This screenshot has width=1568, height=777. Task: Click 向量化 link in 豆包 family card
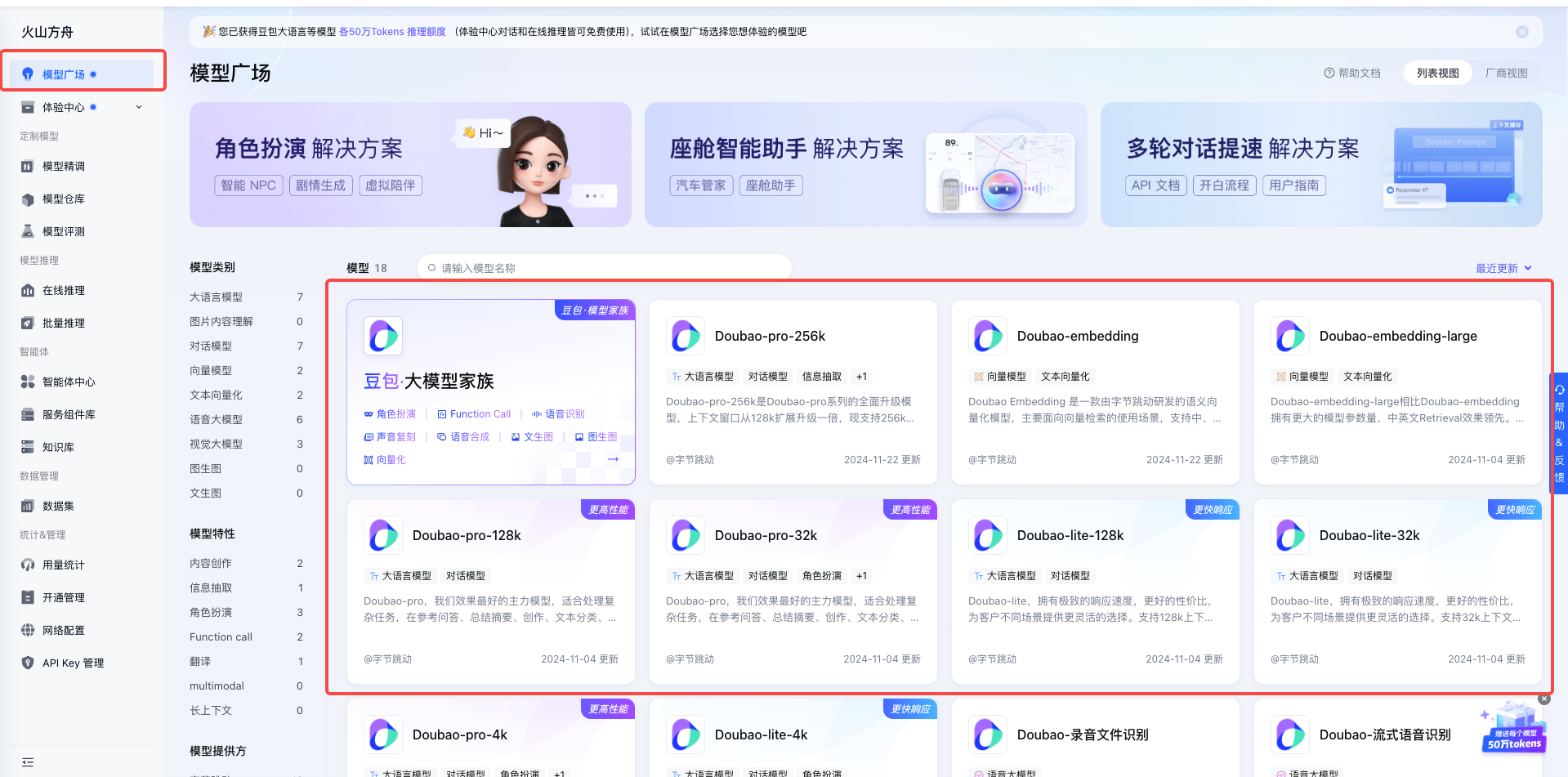[x=385, y=460]
